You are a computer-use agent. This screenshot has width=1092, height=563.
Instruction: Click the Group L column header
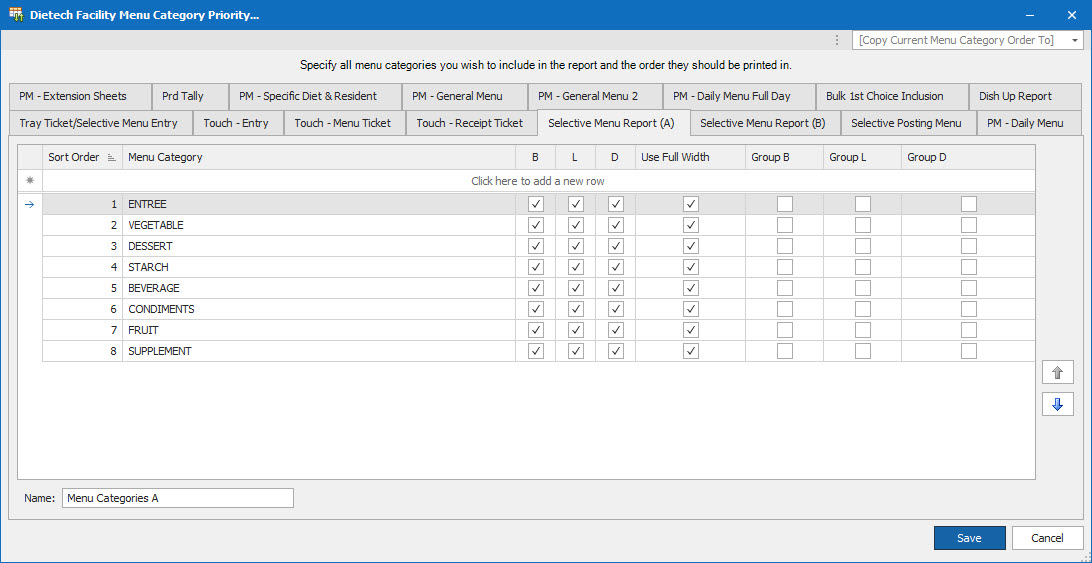click(x=863, y=157)
